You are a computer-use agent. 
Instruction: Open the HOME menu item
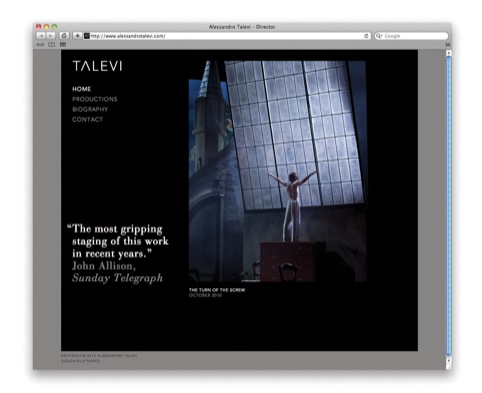[82, 89]
